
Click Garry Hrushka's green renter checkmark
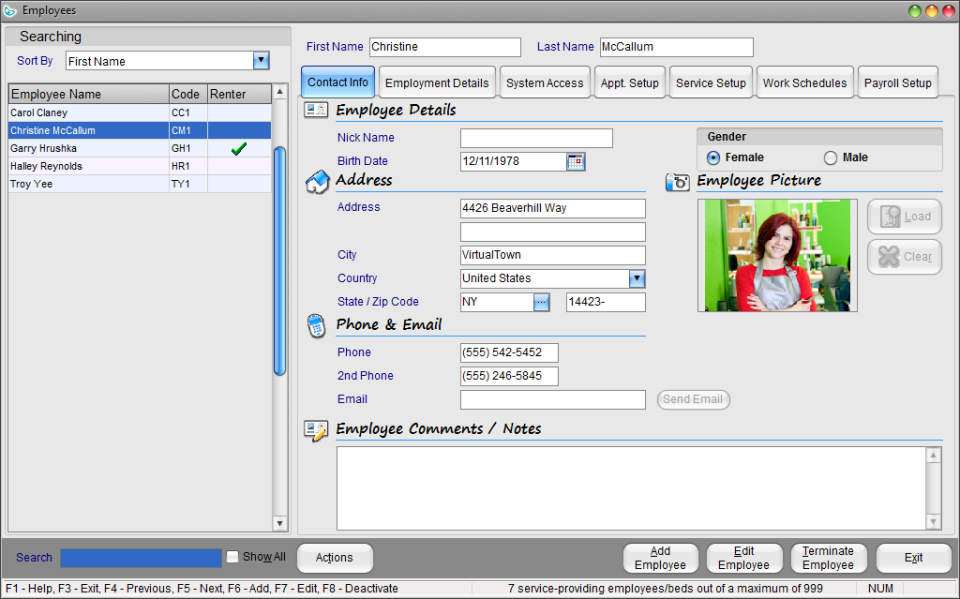(x=239, y=148)
